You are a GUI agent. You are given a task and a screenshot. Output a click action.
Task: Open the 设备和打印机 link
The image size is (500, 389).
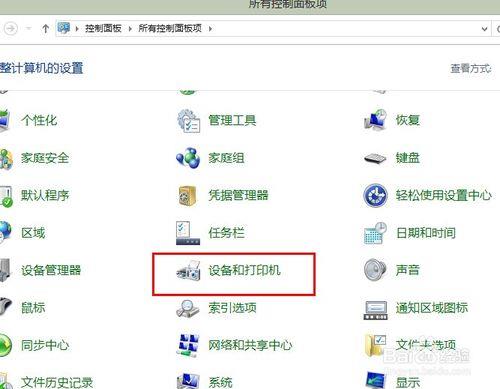(244, 270)
